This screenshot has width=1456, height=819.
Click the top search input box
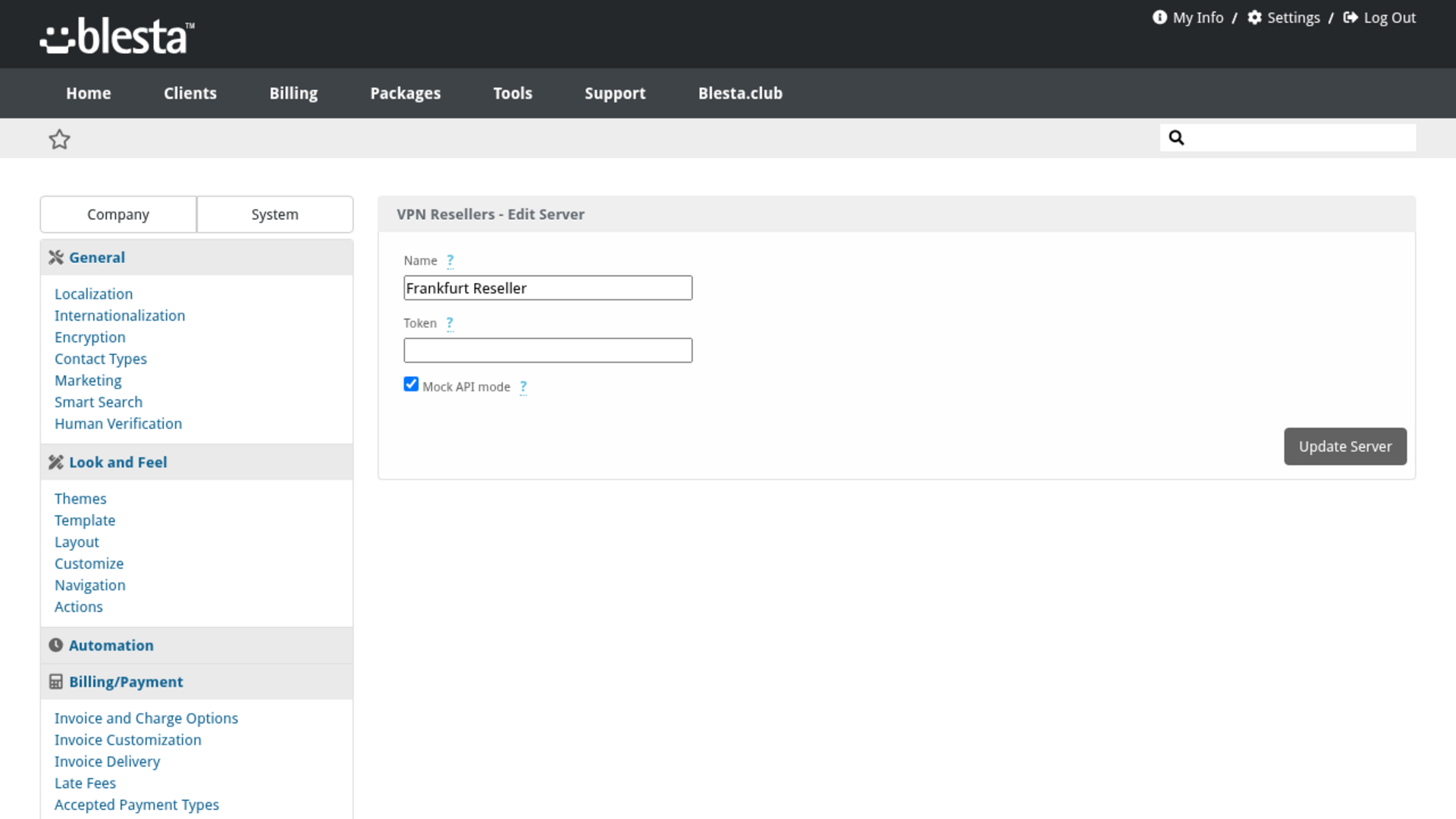point(1288,137)
